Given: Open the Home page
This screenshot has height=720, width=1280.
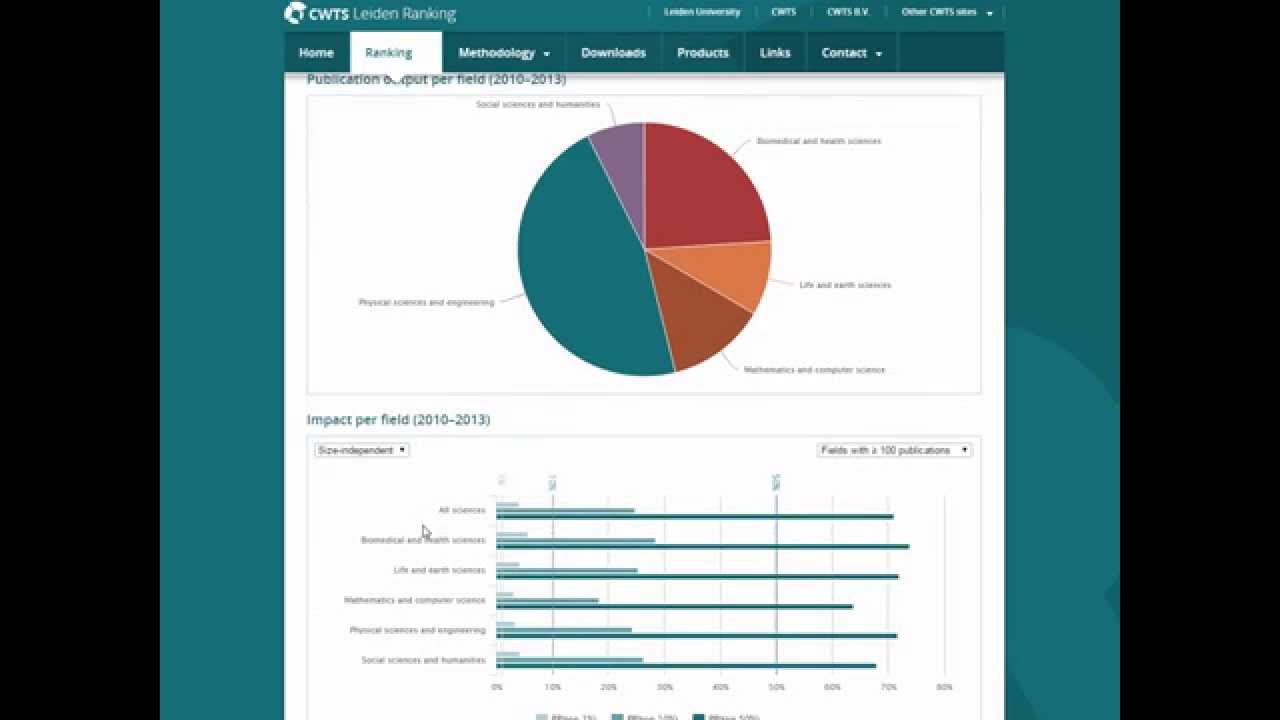Looking at the screenshot, I should 316,53.
